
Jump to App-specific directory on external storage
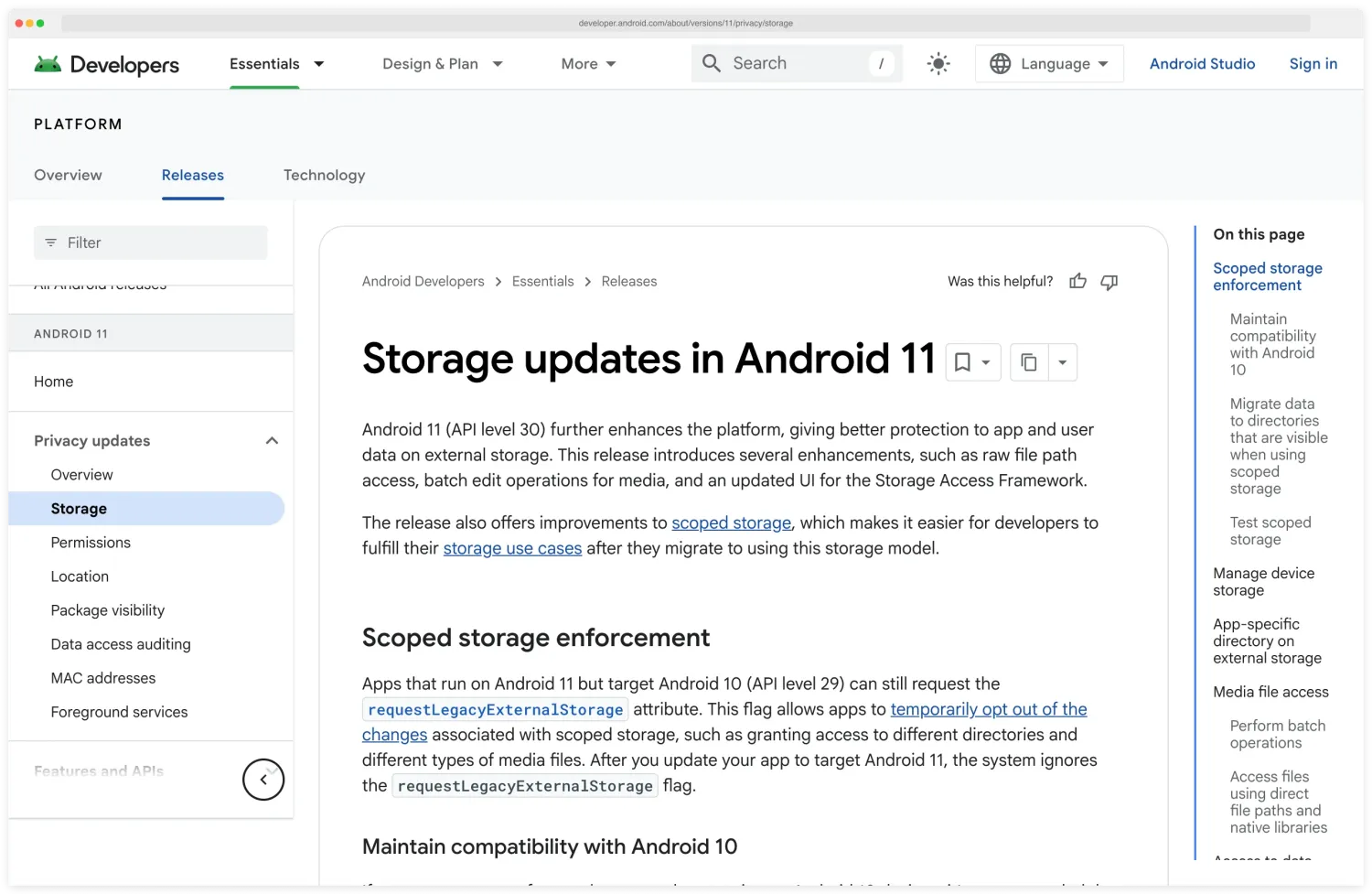click(x=1268, y=641)
